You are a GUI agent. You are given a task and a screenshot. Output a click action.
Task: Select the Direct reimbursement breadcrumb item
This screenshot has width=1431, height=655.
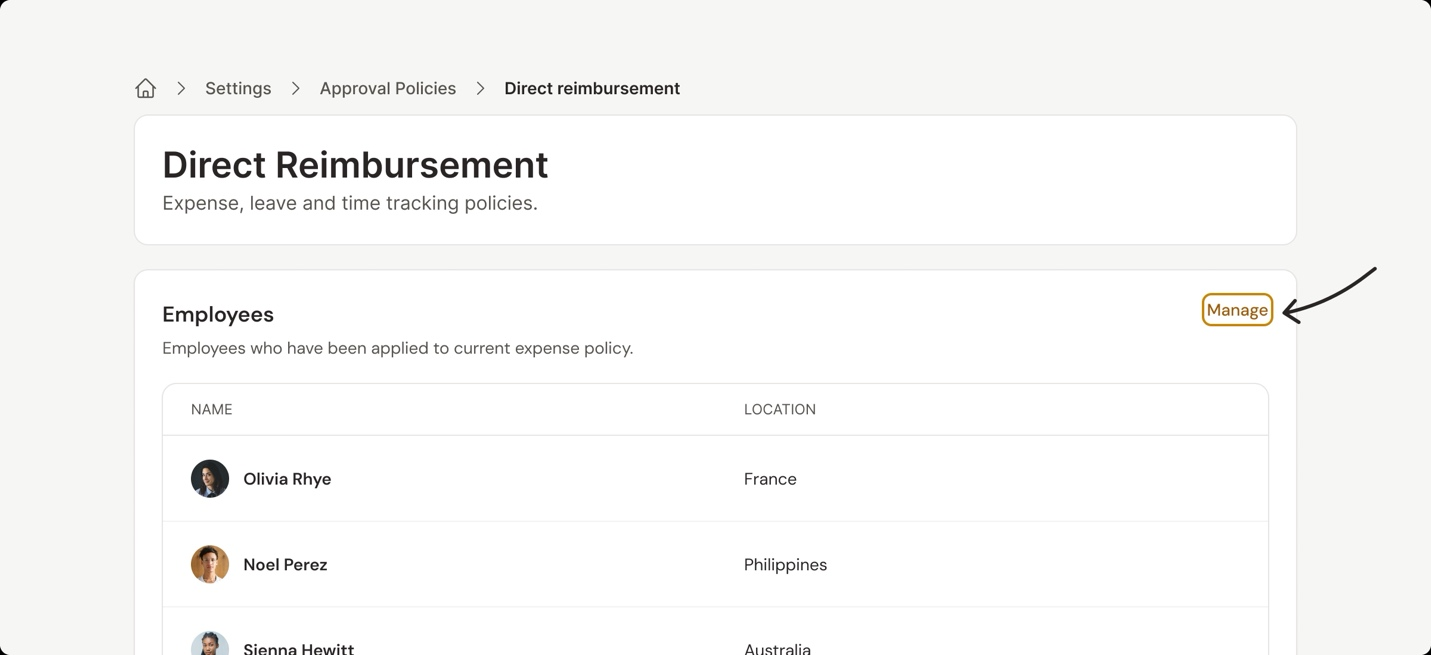(x=591, y=88)
